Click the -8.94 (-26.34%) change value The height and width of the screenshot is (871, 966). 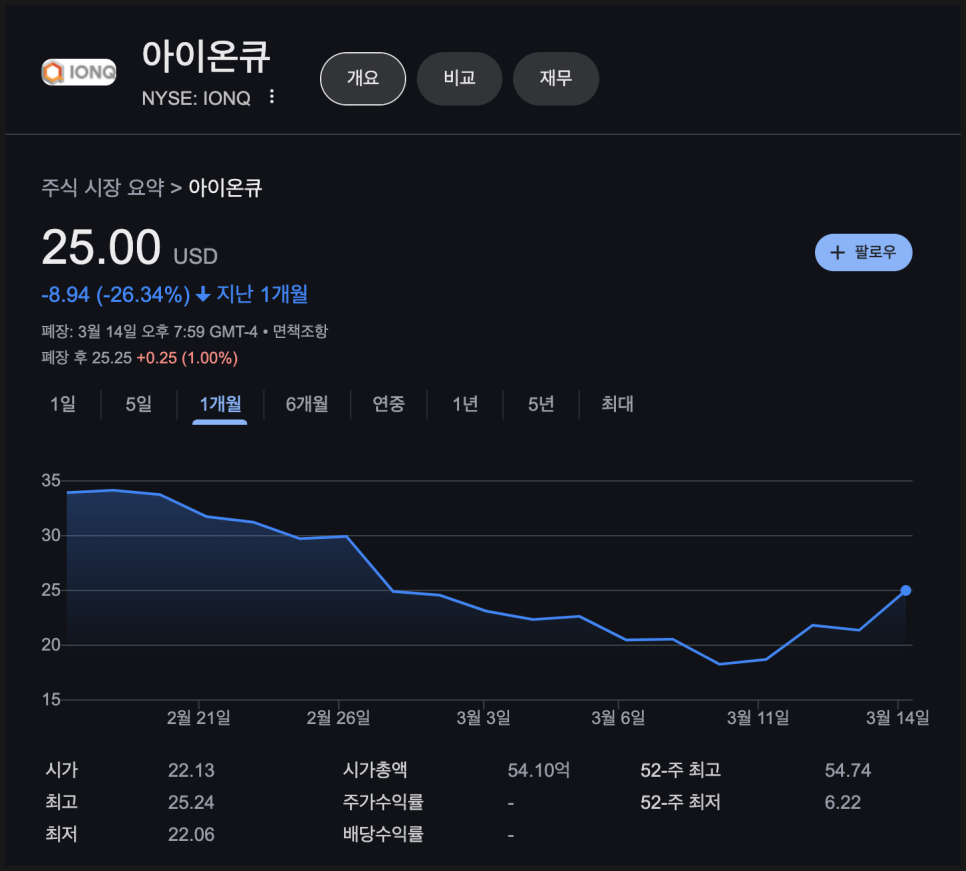pos(116,294)
